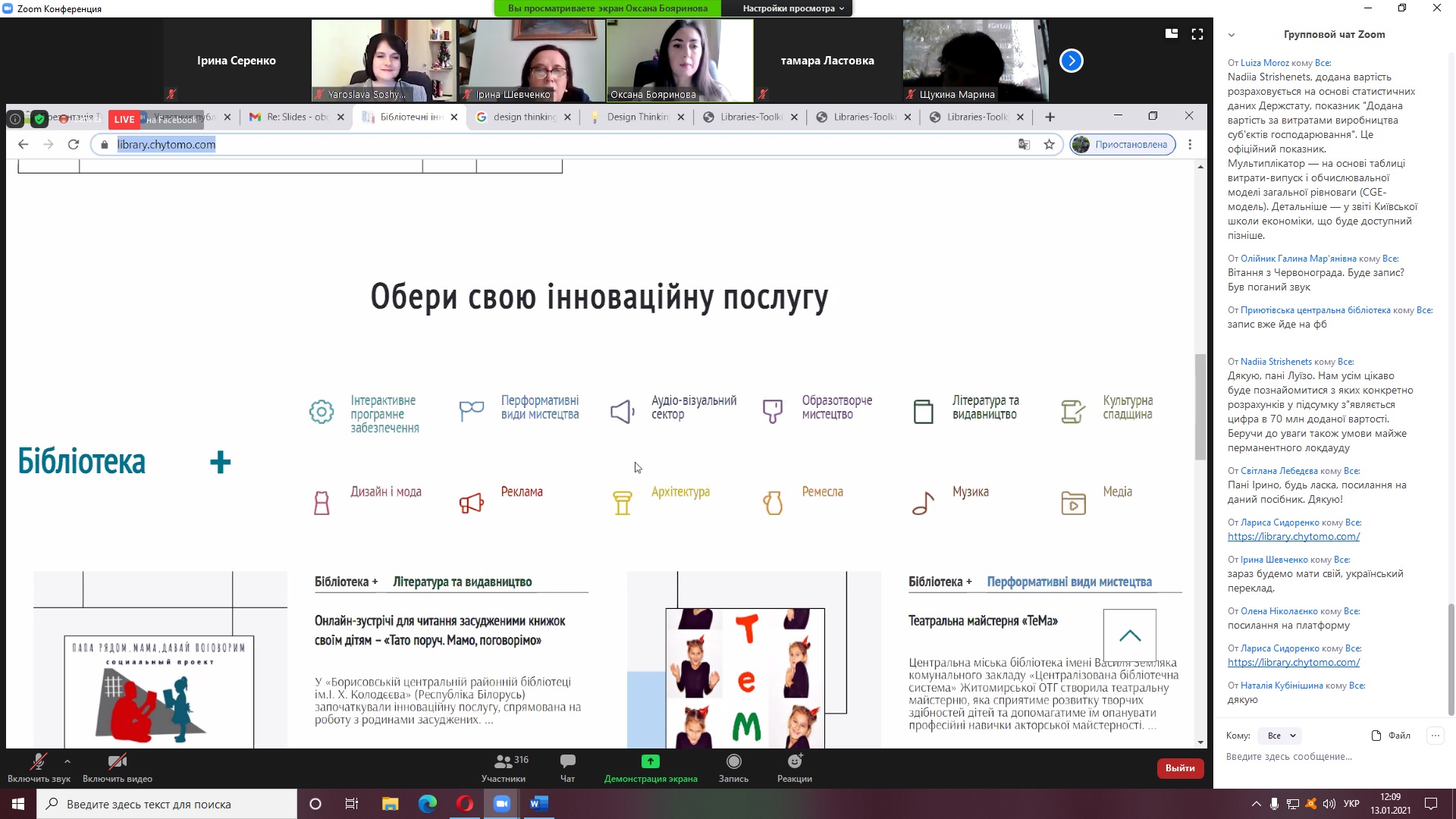This screenshot has width=1456, height=819.
Task: Enter Zoom fullscreen mode icon
Action: click(1197, 33)
